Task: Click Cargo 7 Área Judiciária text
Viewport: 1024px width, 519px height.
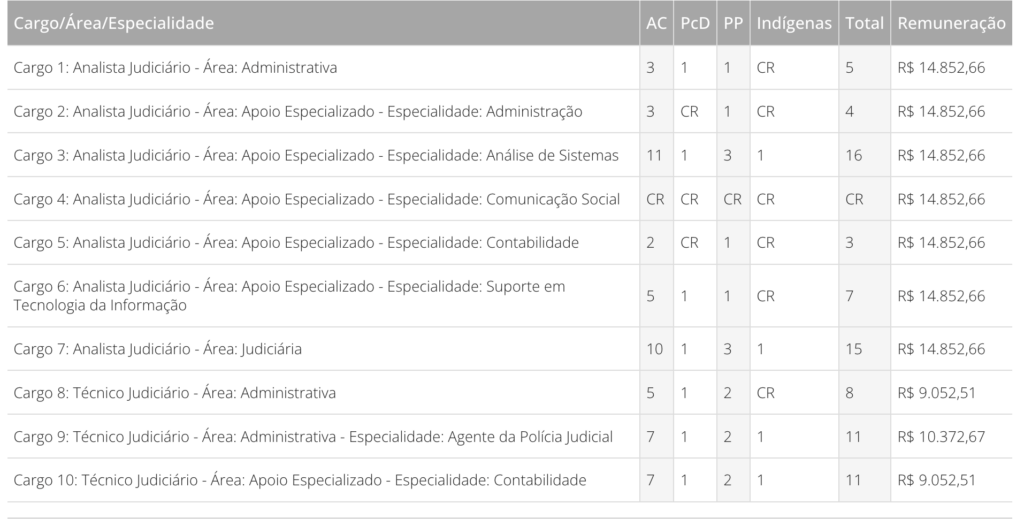Action: click(158, 349)
